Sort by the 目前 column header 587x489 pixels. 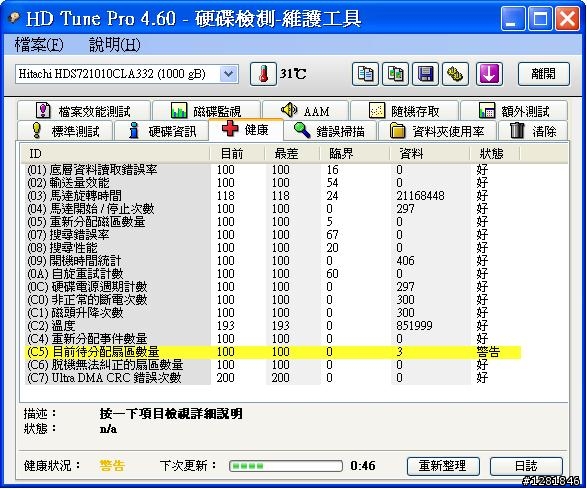point(237,154)
